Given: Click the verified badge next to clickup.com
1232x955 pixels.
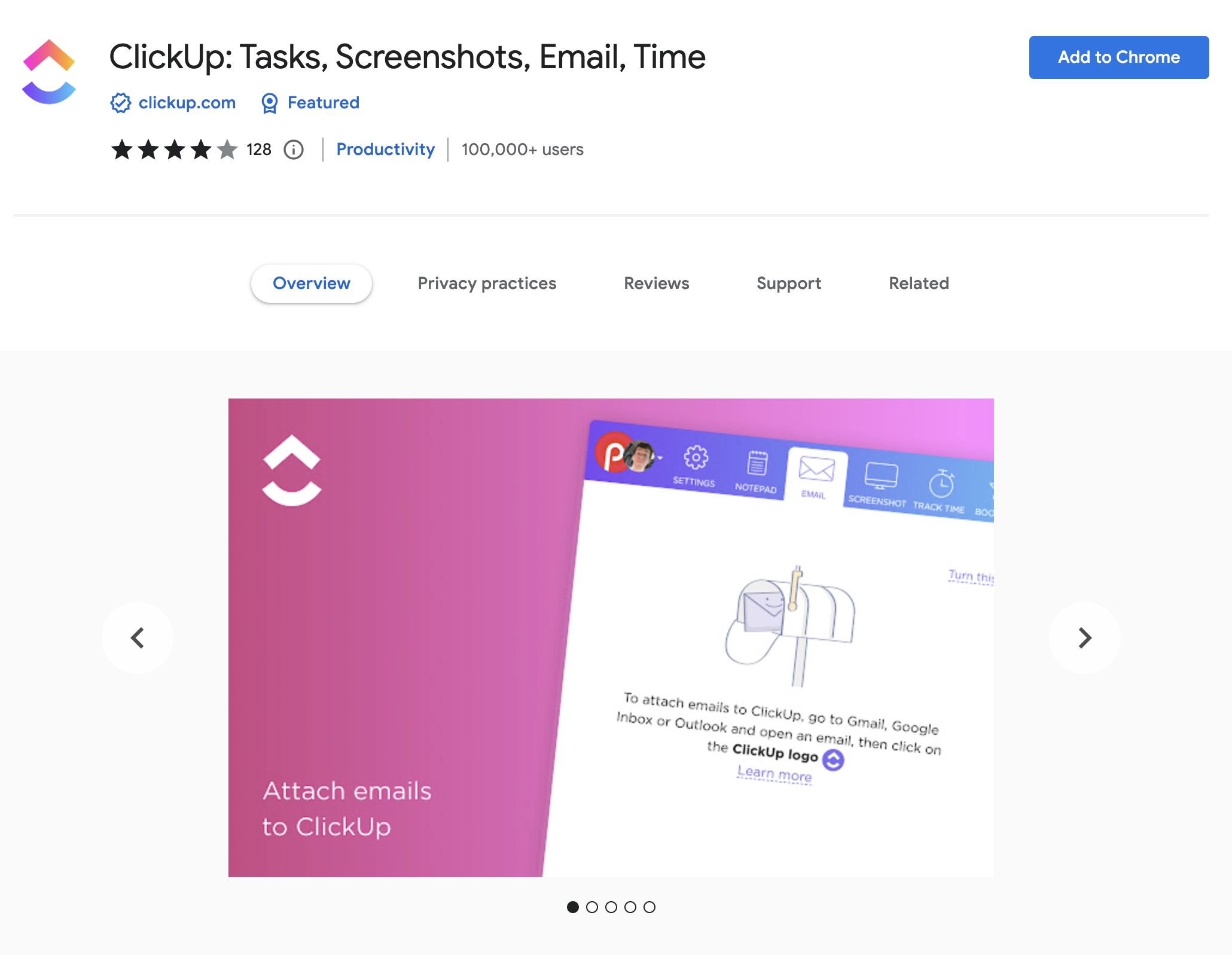Looking at the screenshot, I should [119, 102].
